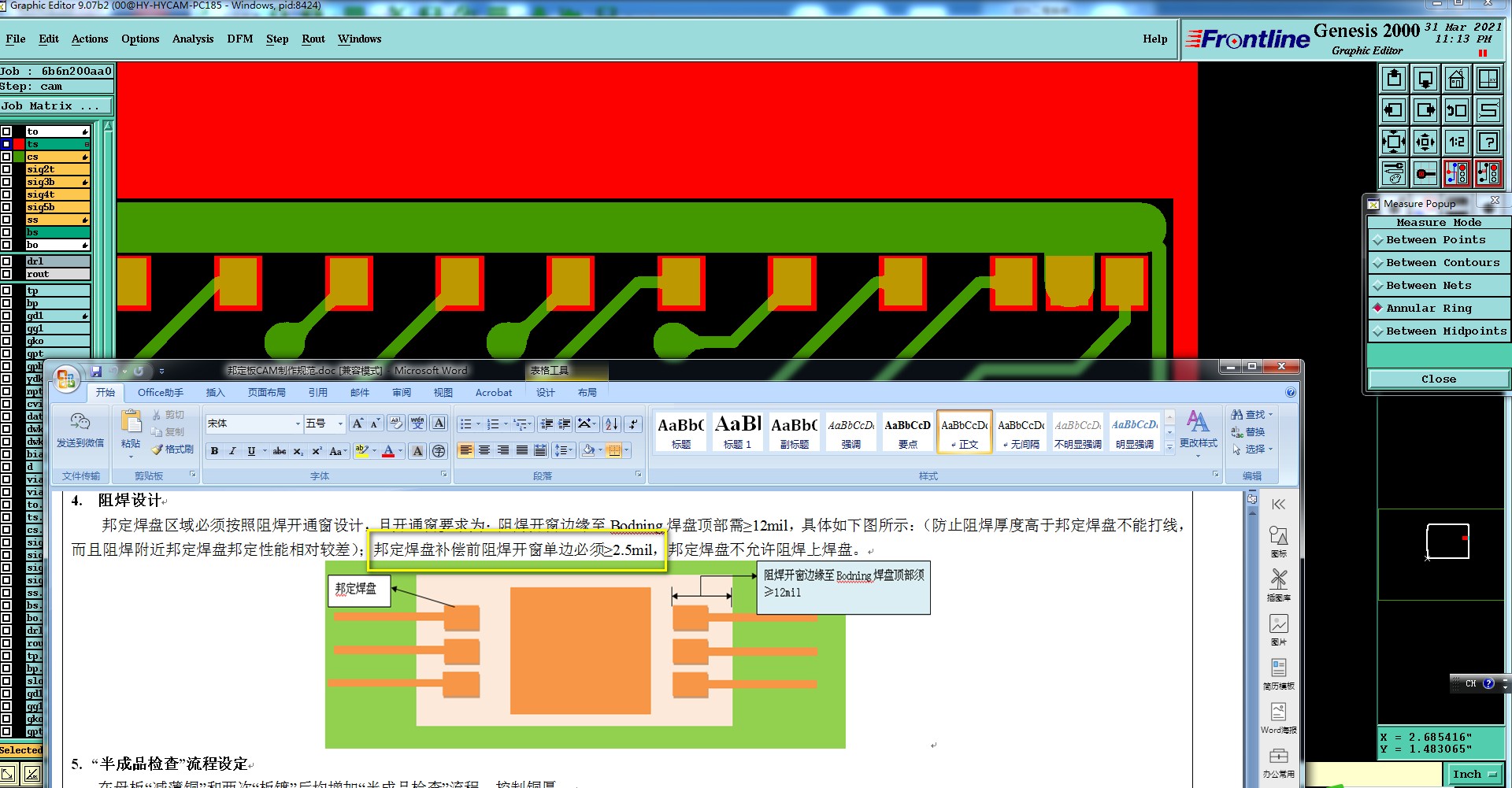Image resolution: width=1512 pixels, height=788 pixels.
Task: Open the Genesis Actions menu
Action: click(90, 39)
